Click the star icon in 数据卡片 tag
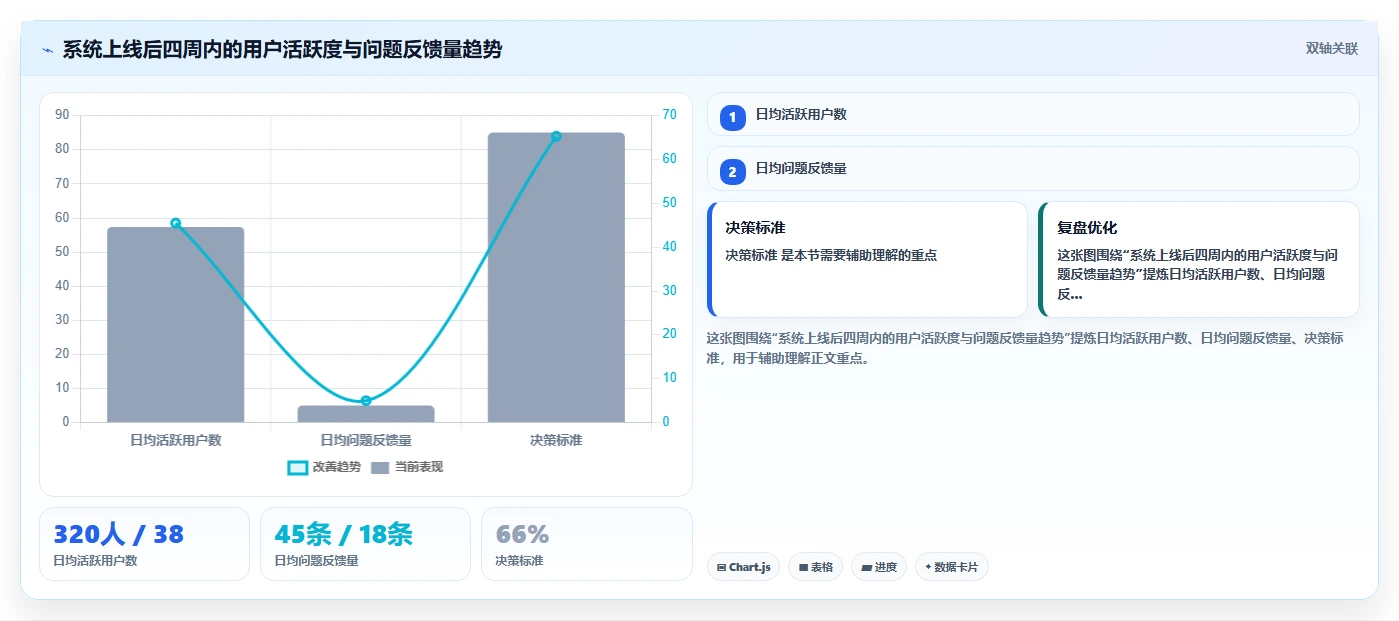 [x=929, y=567]
